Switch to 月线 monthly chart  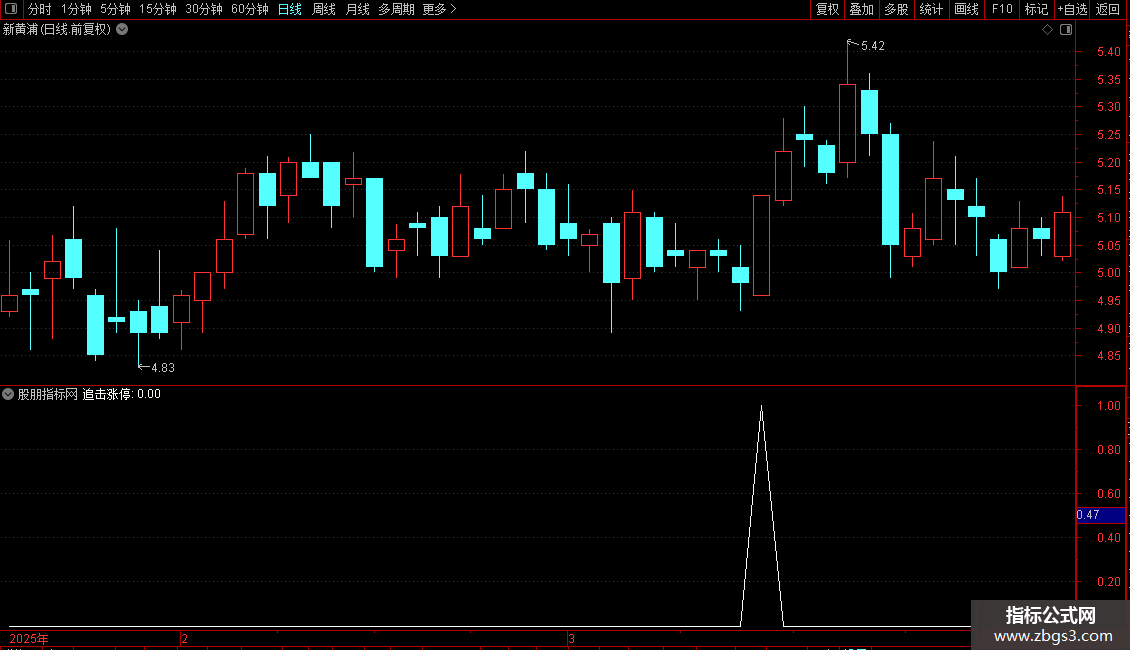357,9
